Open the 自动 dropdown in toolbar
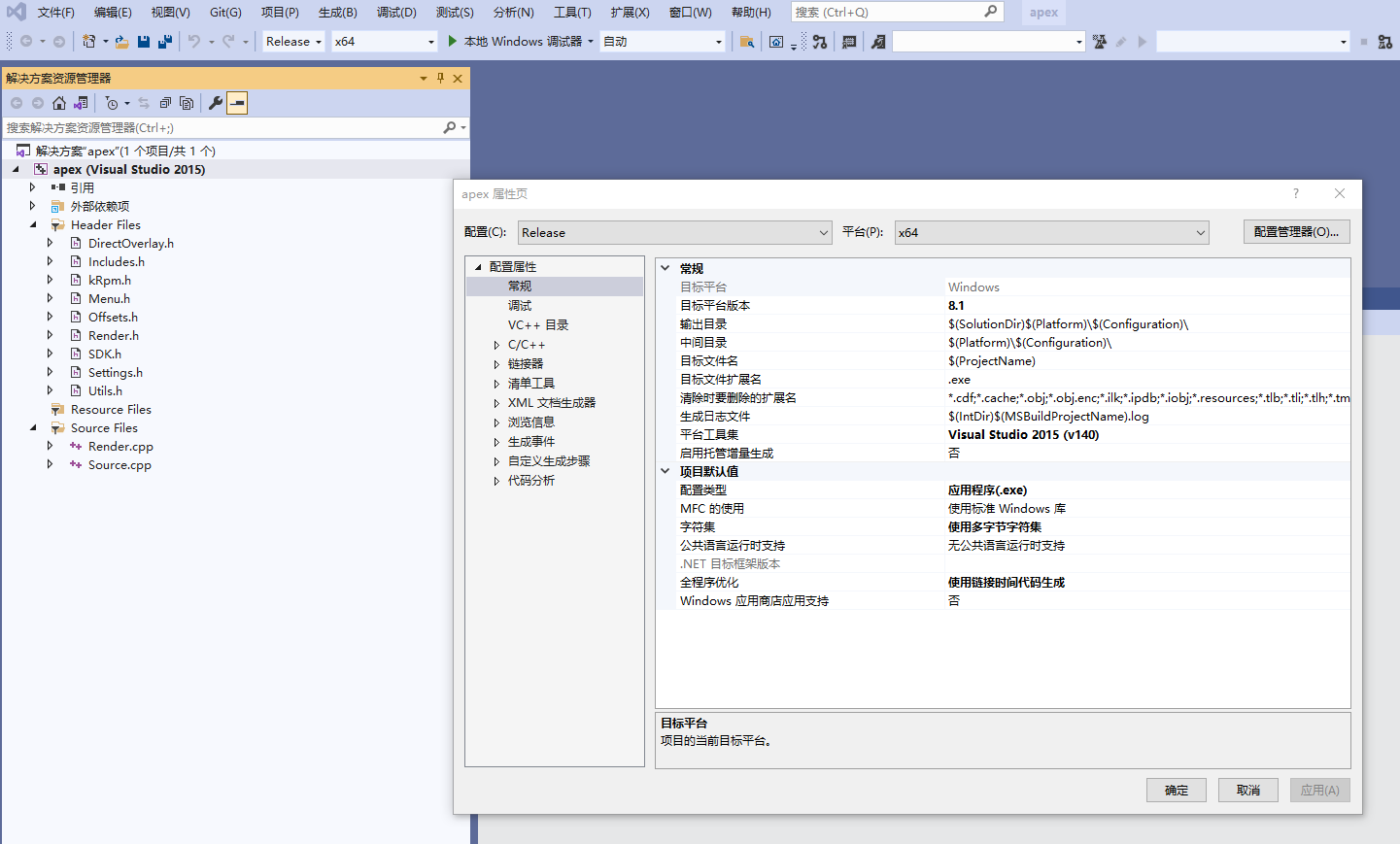The width and height of the screenshot is (1400, 844). click(x=663, y=42)
